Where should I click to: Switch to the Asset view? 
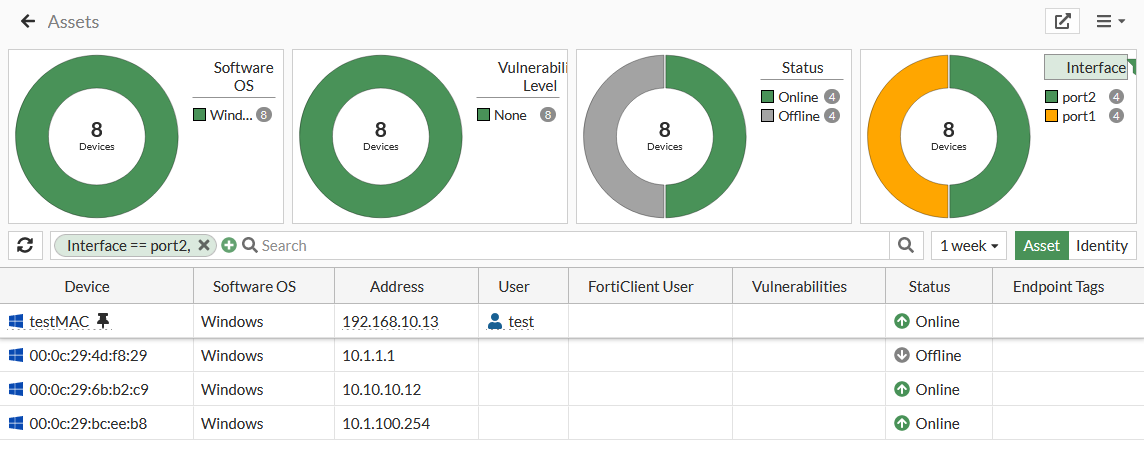(1041, 245)
